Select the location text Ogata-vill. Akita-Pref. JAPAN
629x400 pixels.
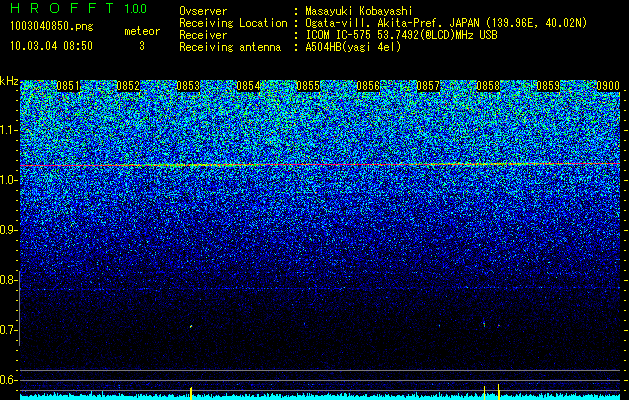point(393,23)
